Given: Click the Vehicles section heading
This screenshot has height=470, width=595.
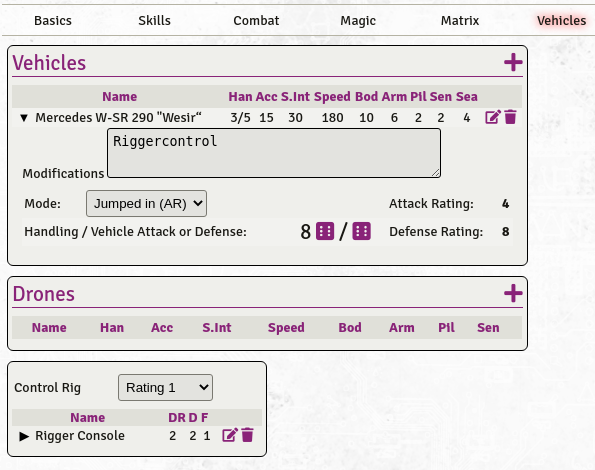Looking at the screenshot, I should coord(49,63).
